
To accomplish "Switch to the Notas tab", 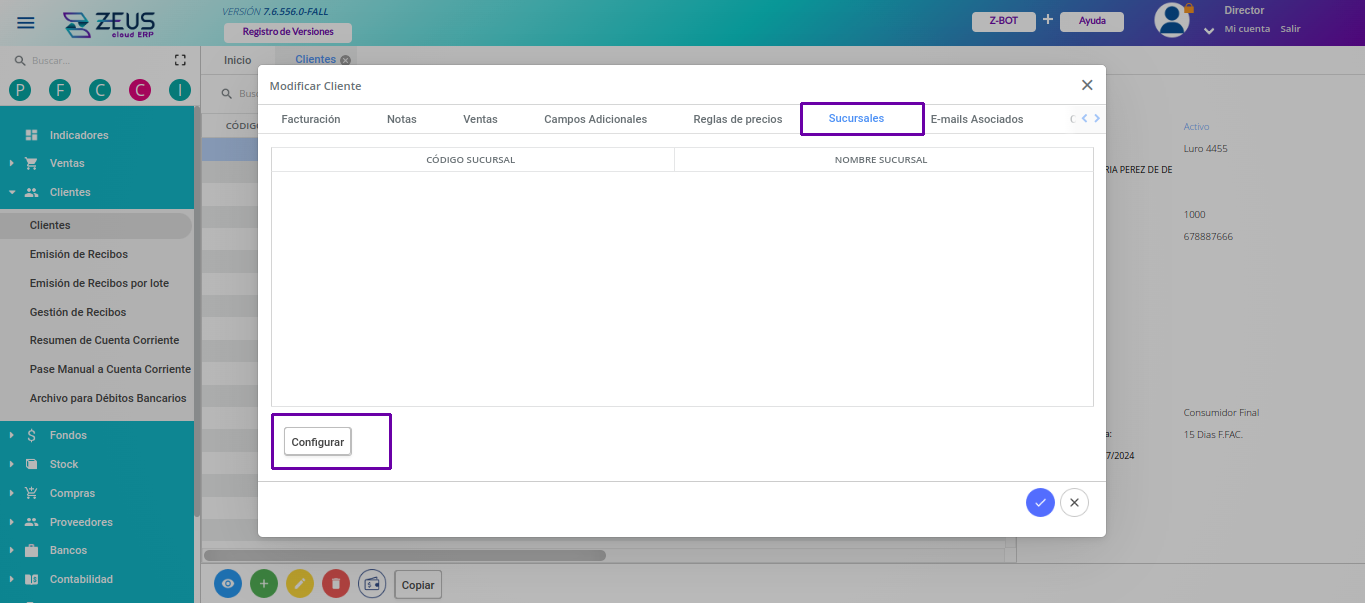I will click(x=402, y=119).
